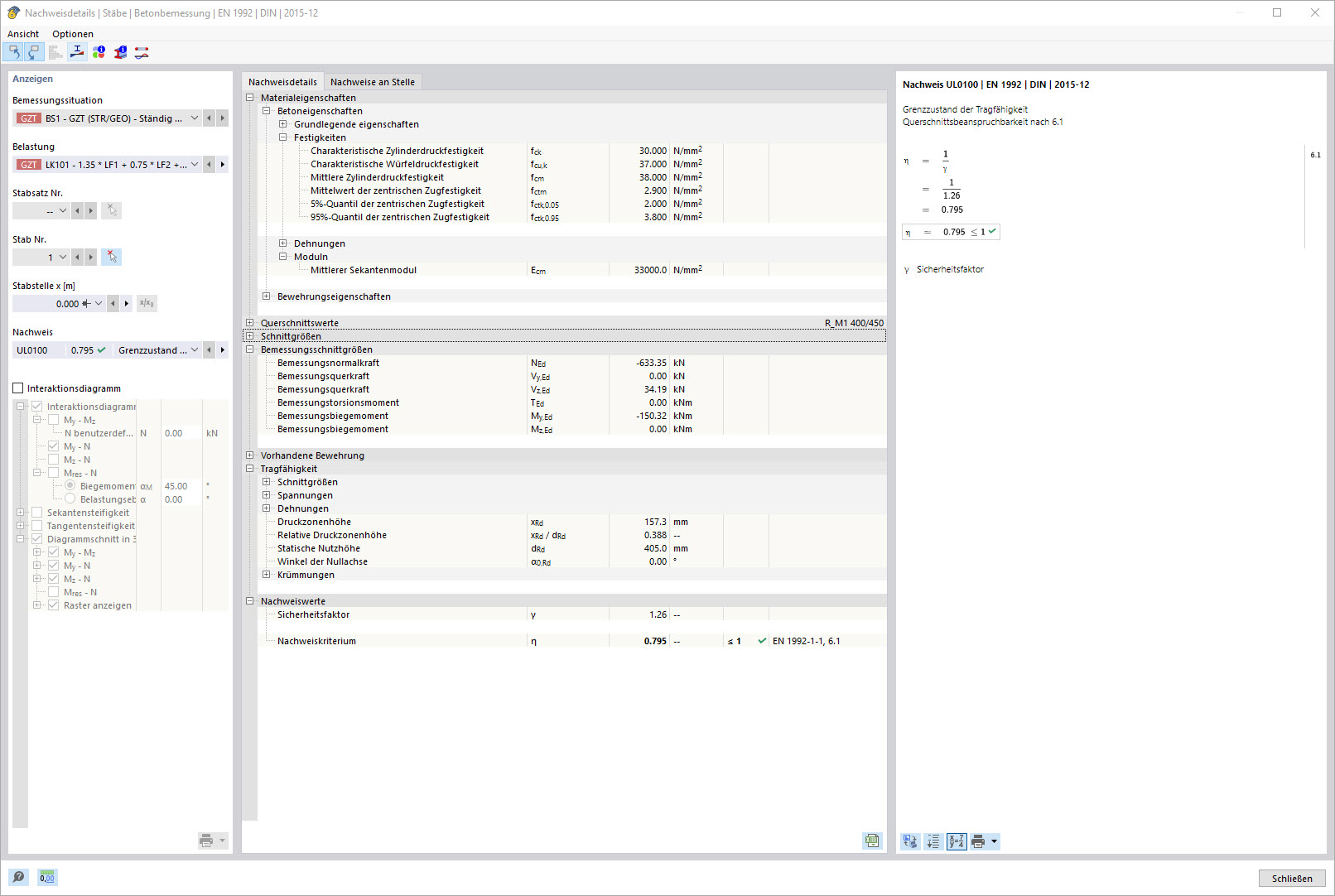Toggle the Sekantensteifigkeit checkbox
The image size is (1335, 896).
pos(37,513)
